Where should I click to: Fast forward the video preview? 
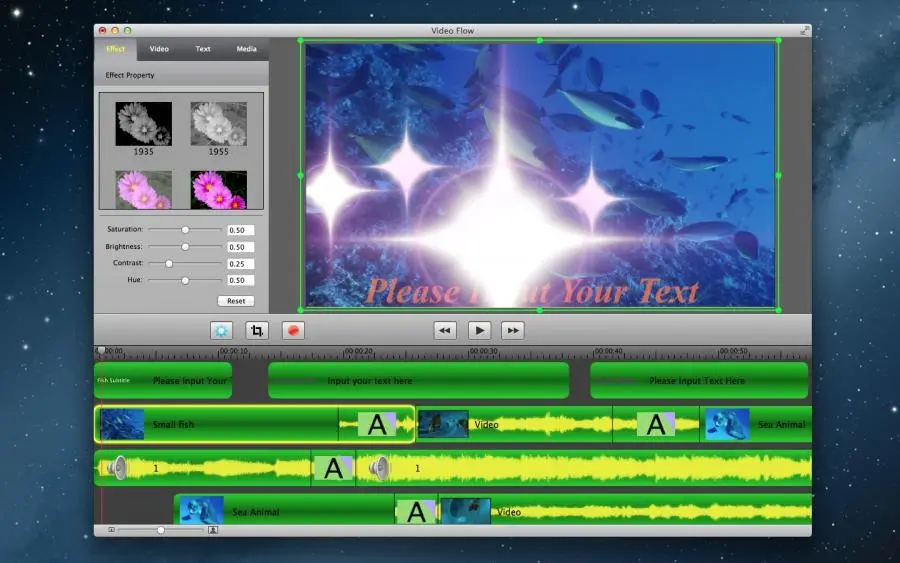tap(513, 331)
